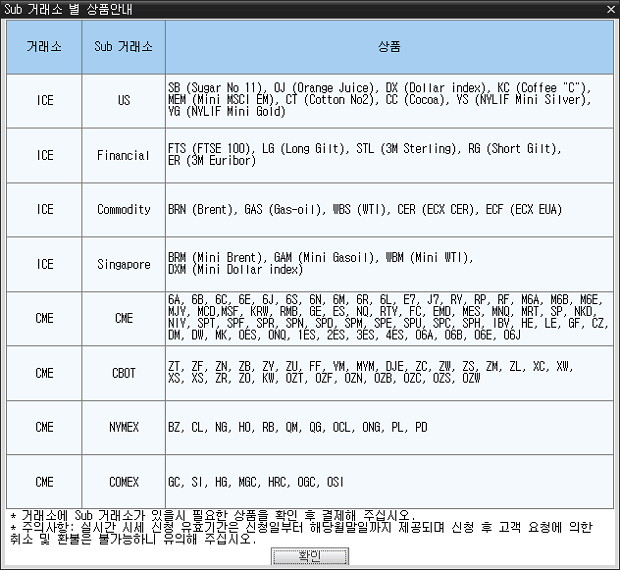Click the products list starting with ZT, ZF, ZN
The width and height of the screenshot is (620, 570).
389,373
